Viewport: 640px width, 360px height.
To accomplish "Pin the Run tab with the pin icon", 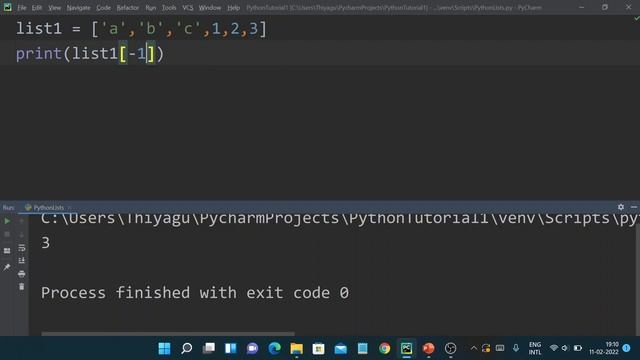I will [7, 267].
